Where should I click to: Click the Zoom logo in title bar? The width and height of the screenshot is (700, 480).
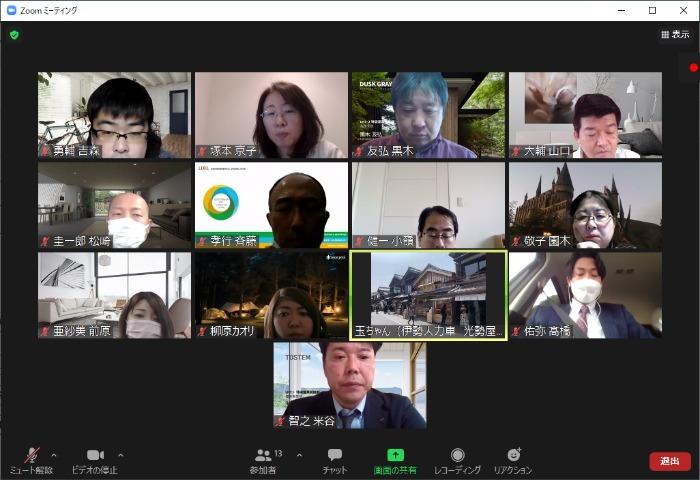pyautogui.click(x=11, y=10)
